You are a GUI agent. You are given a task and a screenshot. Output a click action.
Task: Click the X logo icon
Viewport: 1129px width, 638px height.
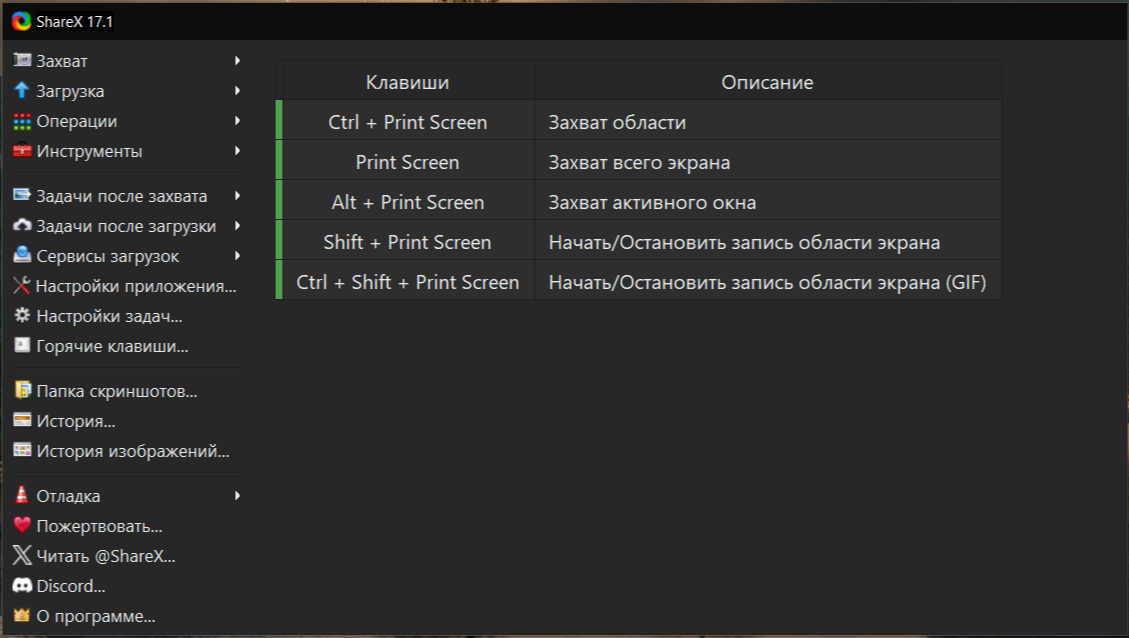tap(22, 556)
